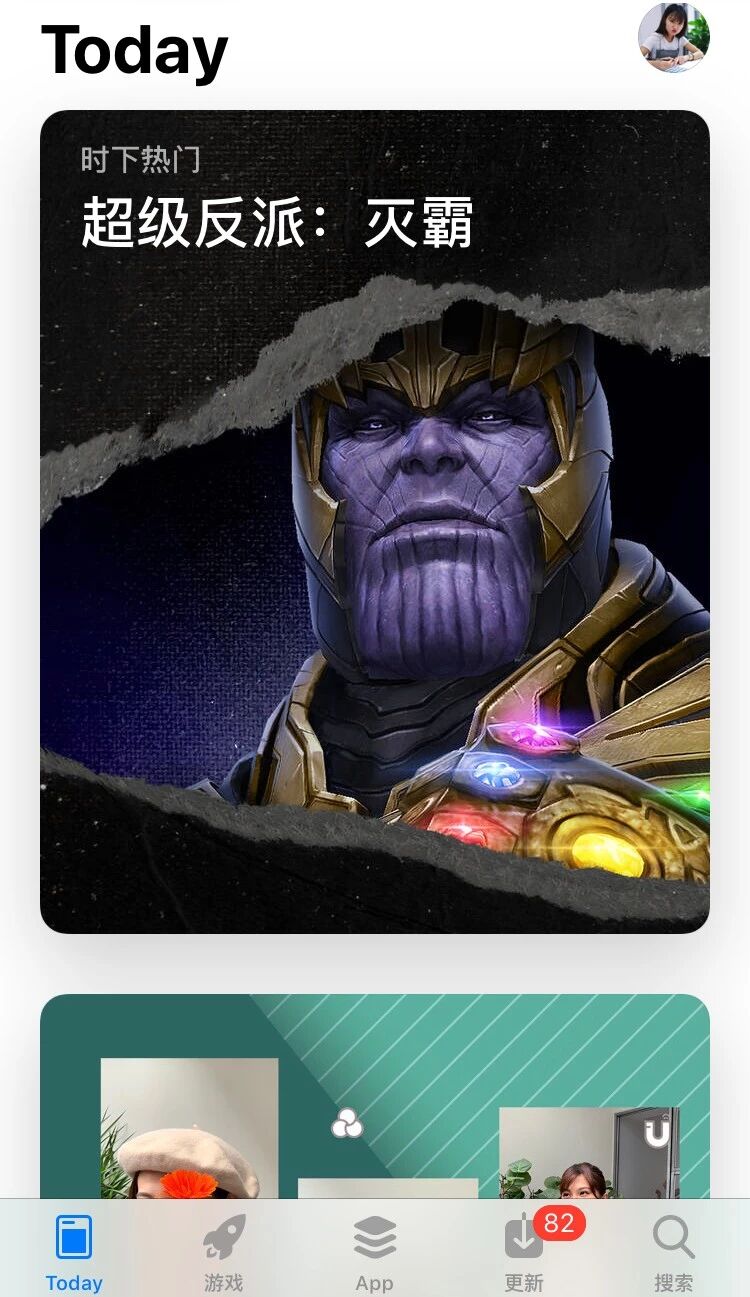Tap the beret girl photo thumbnail
The width and height of the screenshot is (750, 1297).
point(189,1128)
